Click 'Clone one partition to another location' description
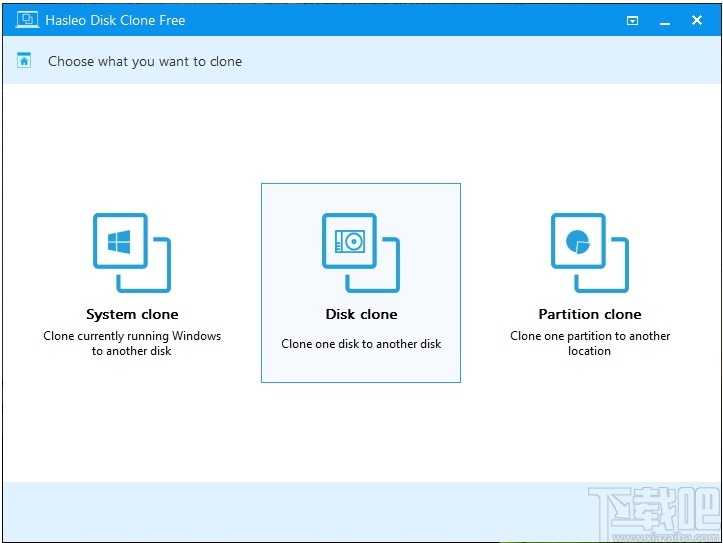This screenshot has height=543, width=723. point(590,343)
